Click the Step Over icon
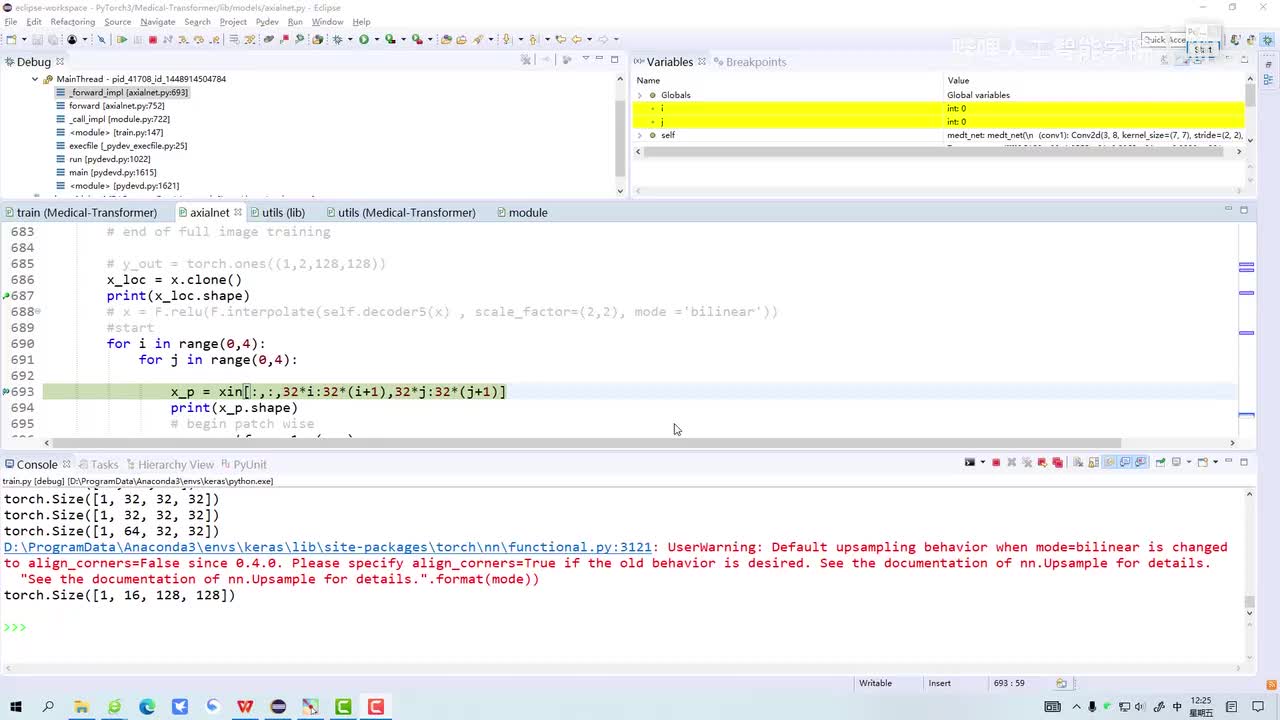Viewport: 1280px width, 720px height. pos(199,40)
